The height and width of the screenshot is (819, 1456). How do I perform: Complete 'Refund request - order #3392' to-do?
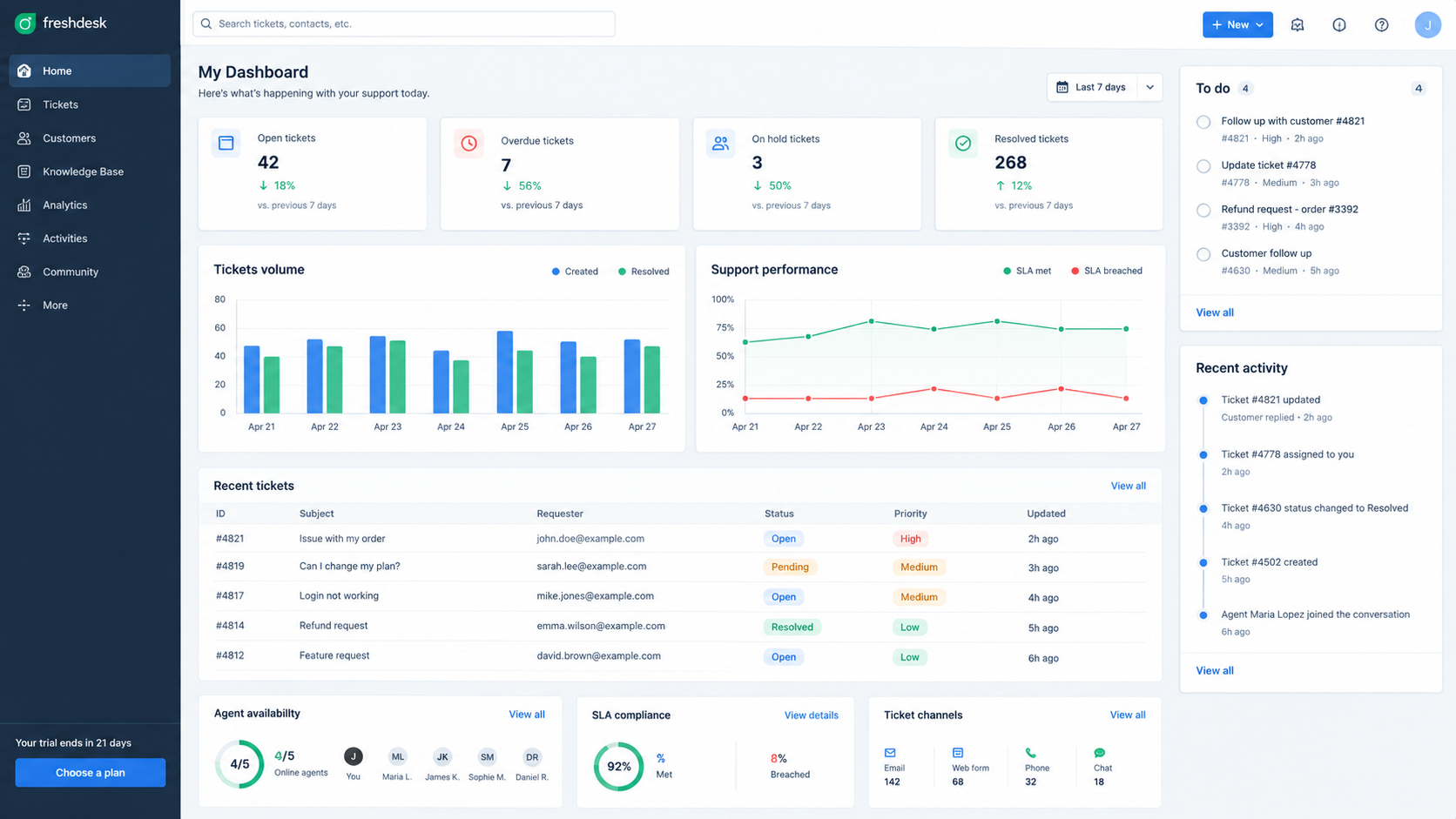pos(1203,210)
